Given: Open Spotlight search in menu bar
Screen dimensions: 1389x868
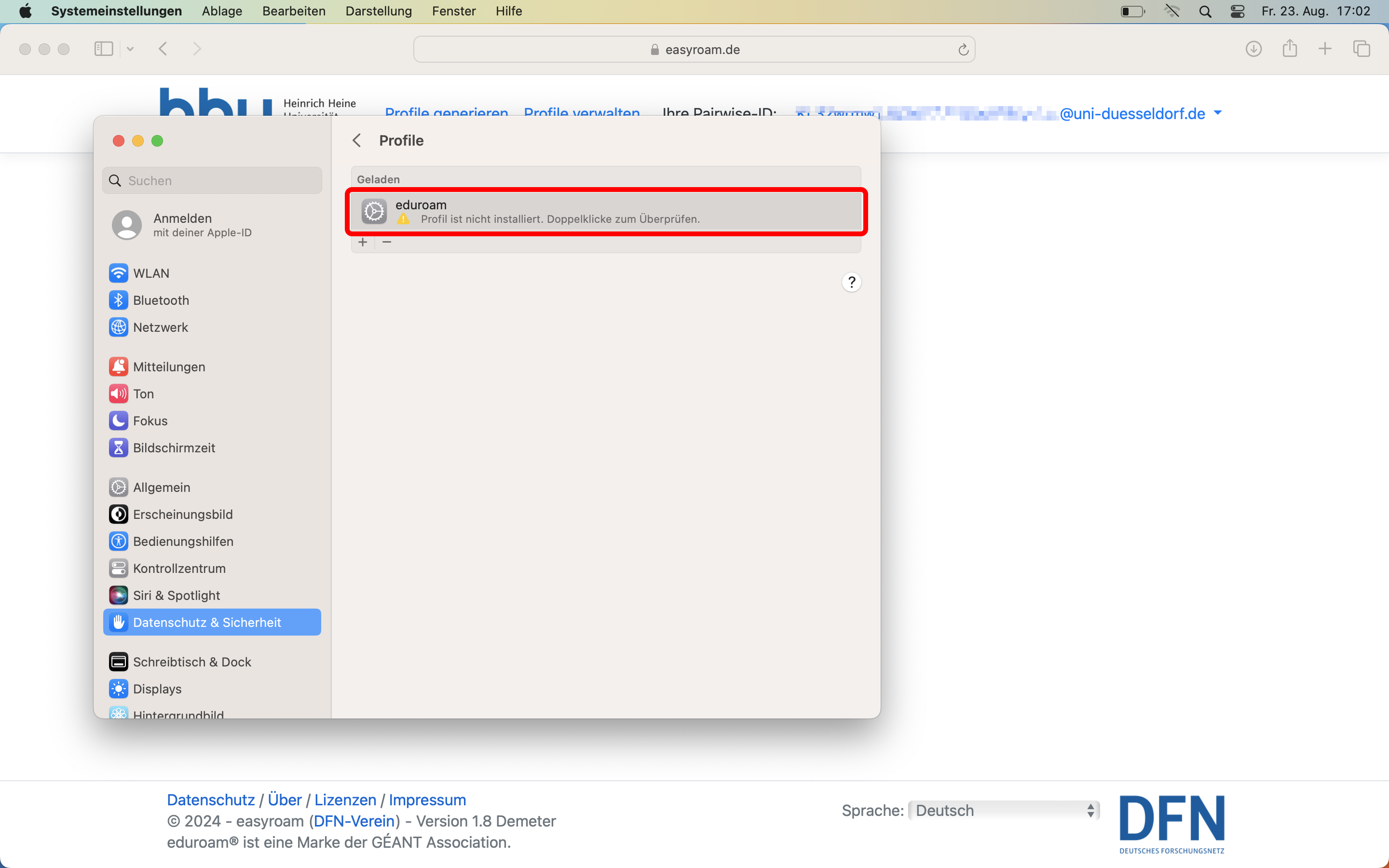Looking at the screenshot, I should click(x=1205, y=11).
